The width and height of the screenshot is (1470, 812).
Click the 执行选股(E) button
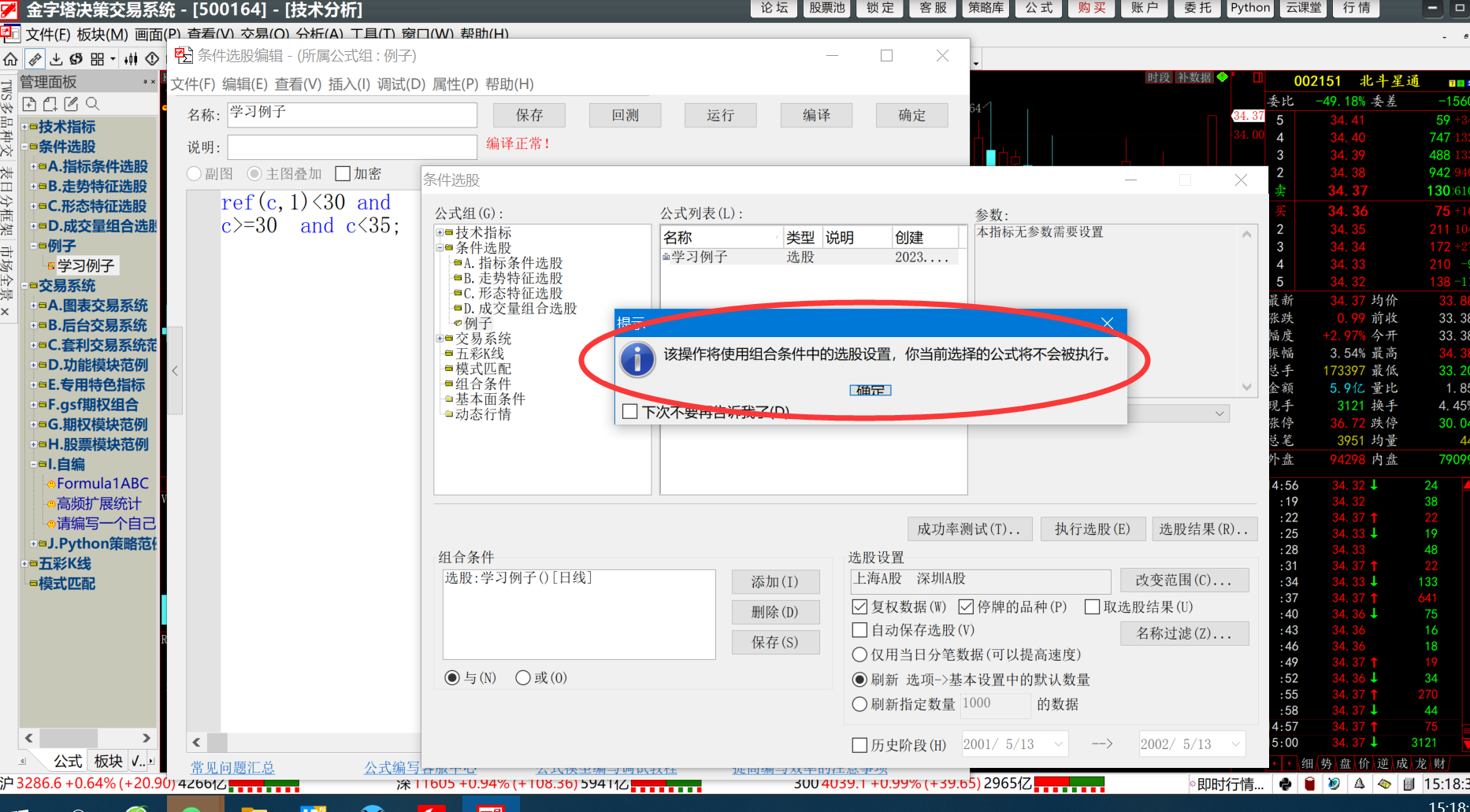tap(1092, 529)
